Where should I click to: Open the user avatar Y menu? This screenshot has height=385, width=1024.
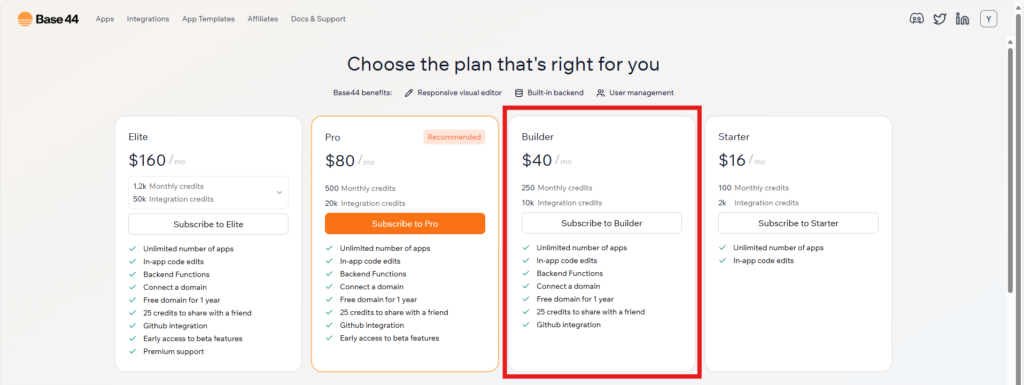[x=989, y=19]
